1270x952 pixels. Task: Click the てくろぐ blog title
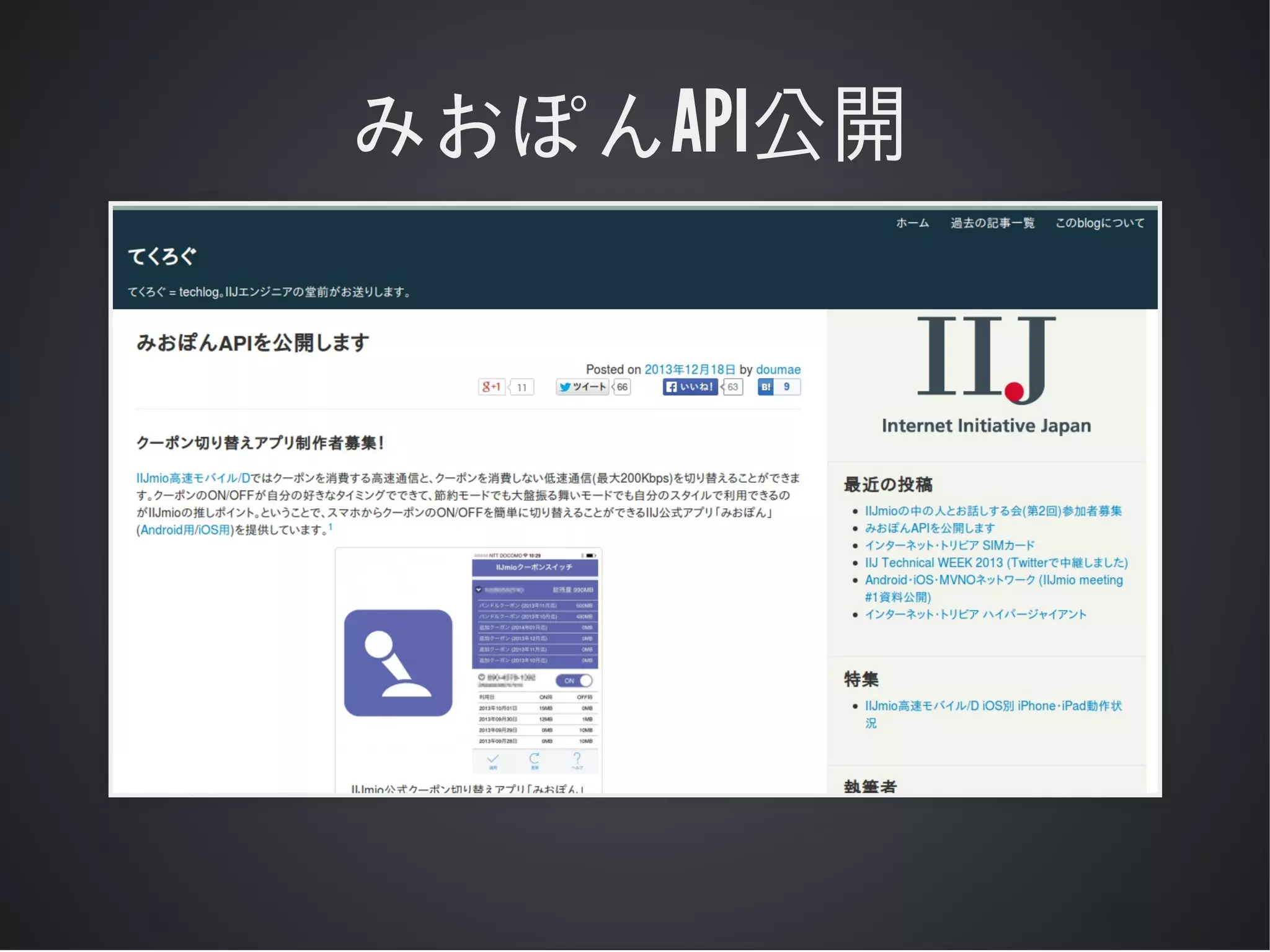[x=162, y=256]
